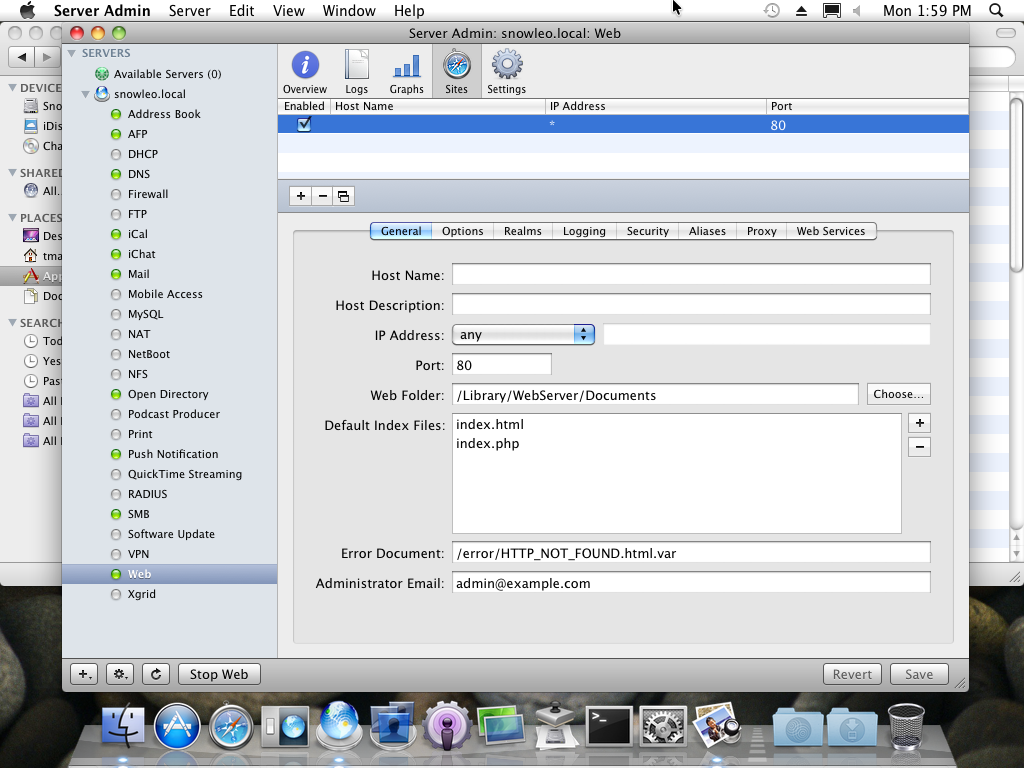Click the Host Description input field
Viewport: 1024px width, 768px height.
tap(691, 304)
